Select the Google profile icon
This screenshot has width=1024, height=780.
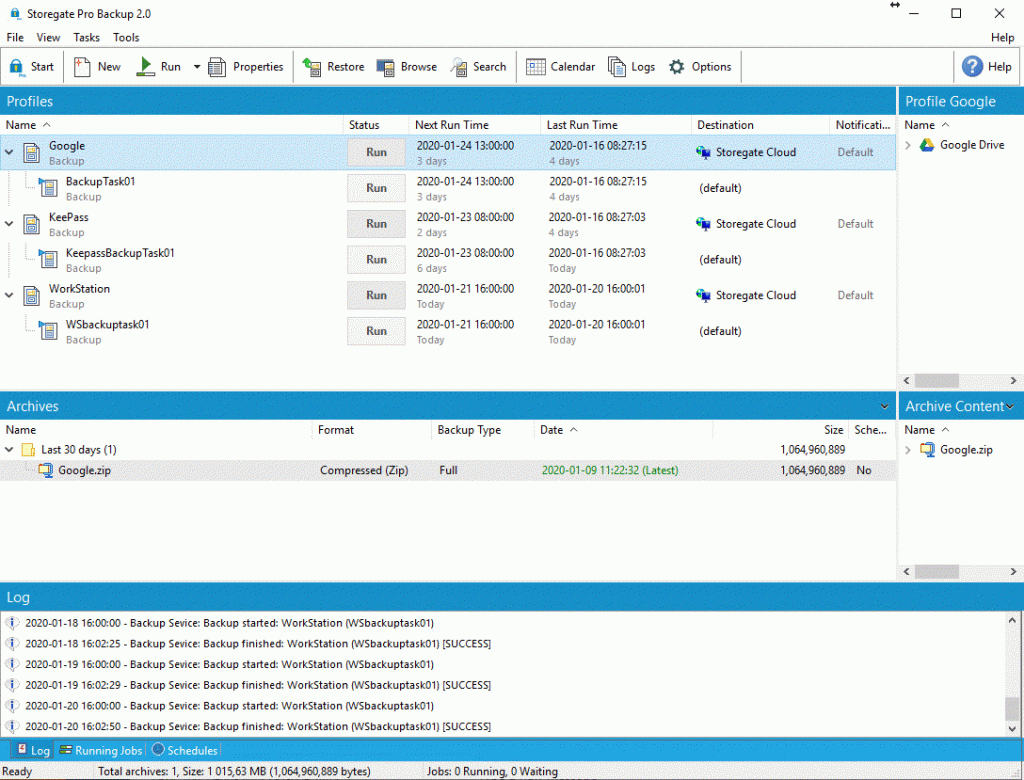pyautogui.click(x=32, y=153)
